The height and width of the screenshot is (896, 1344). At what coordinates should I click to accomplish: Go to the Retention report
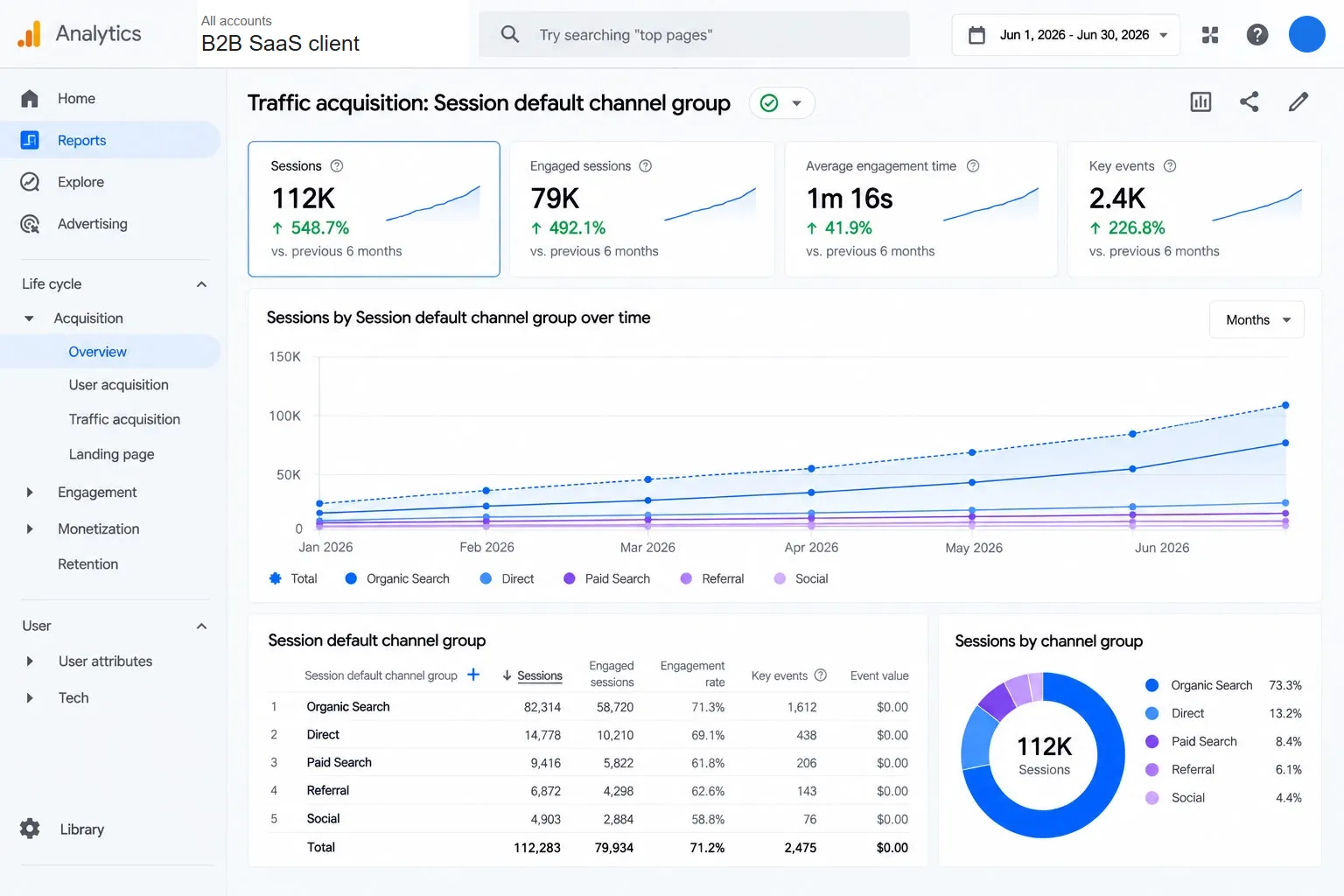coord(88,564)
